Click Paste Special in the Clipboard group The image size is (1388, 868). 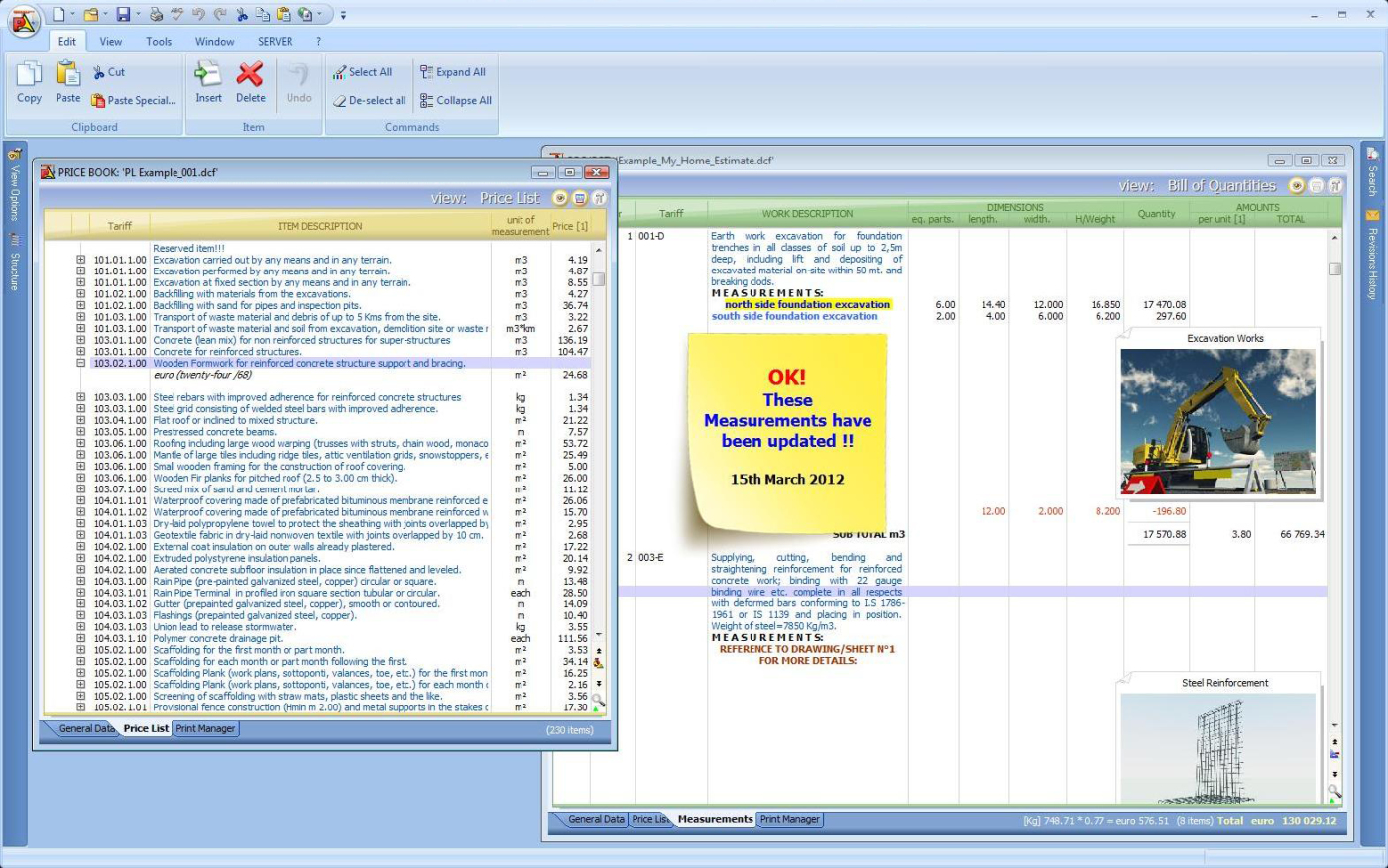pyautogui.click(x=134, y=100)
